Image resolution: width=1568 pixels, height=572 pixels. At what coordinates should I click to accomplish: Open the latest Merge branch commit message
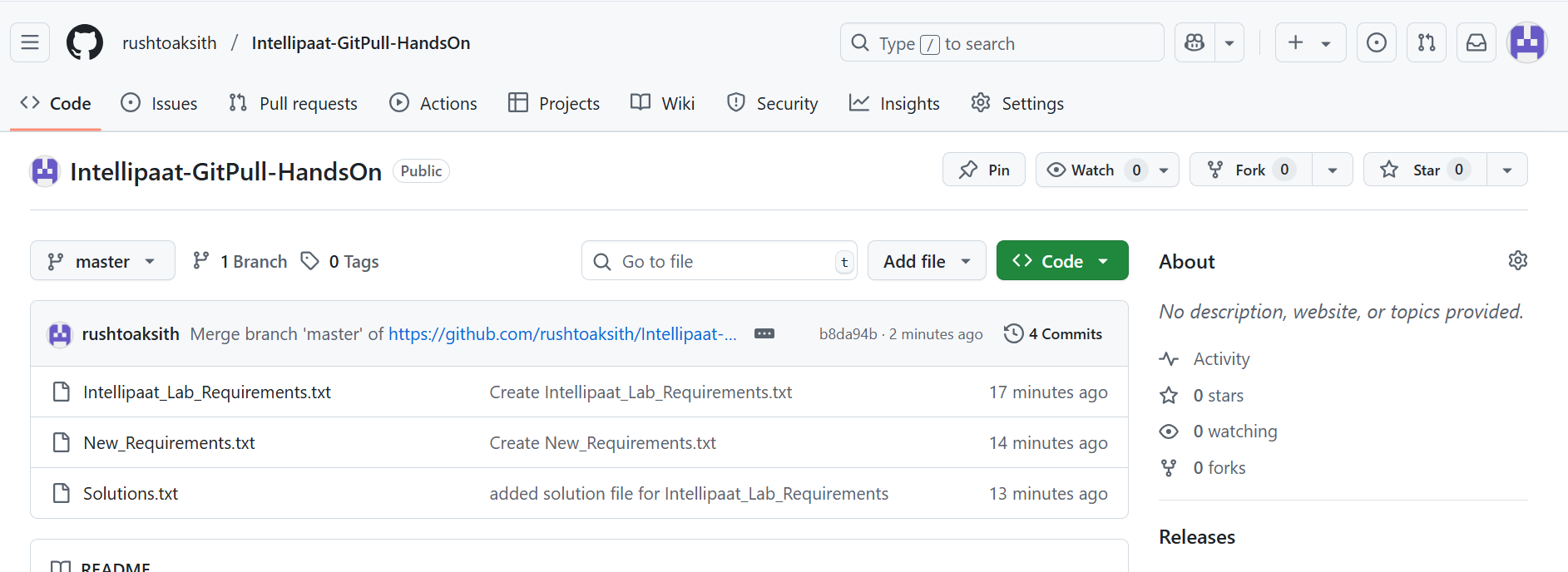pyautogui.click(x=463, y=333)
